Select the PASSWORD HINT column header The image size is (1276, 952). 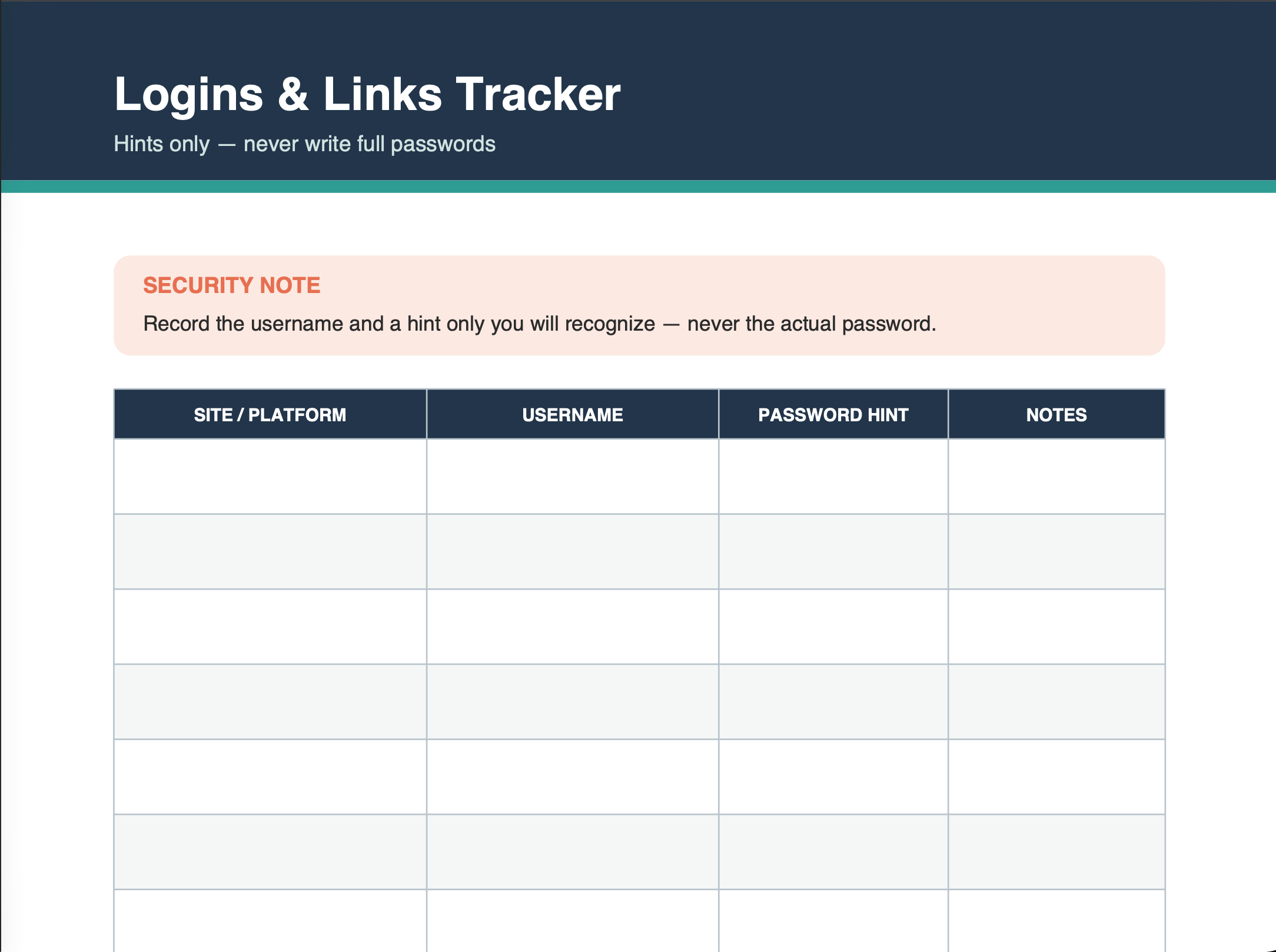833,415
